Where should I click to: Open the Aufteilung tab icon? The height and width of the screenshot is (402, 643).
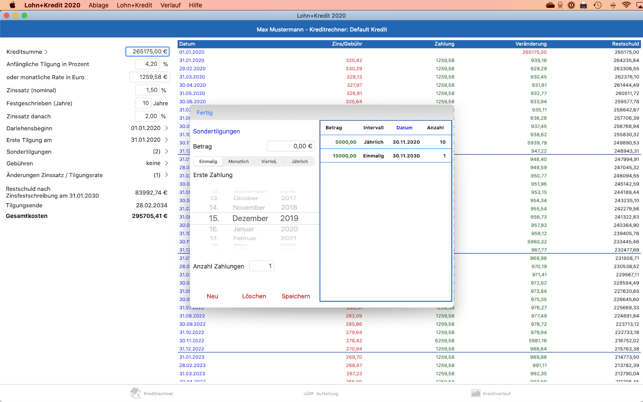pyautogui.click(x=308, y=393)
